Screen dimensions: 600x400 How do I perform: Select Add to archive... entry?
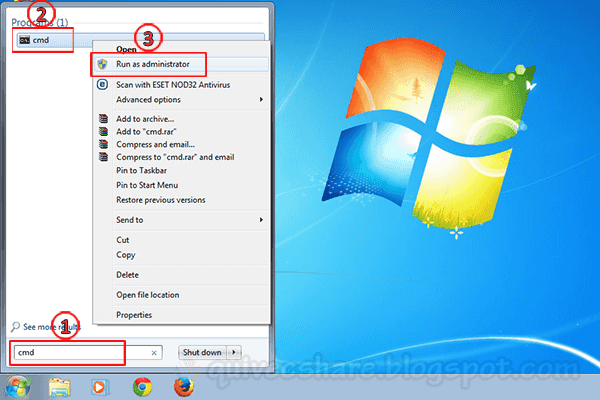[145, 119]
